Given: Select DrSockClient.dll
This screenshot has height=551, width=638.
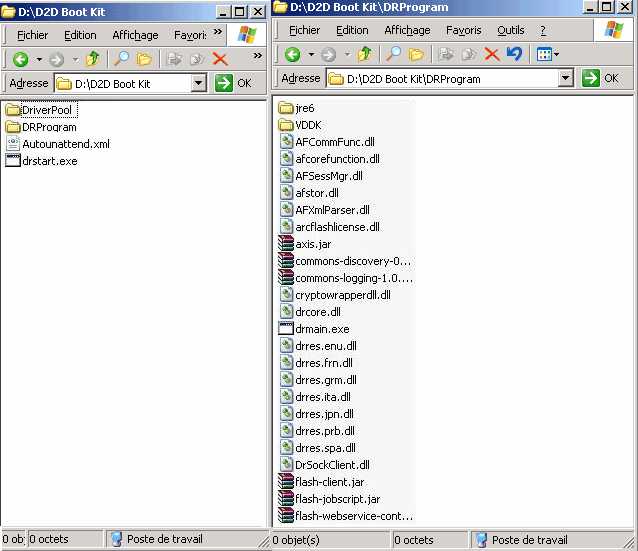Looking at the screenshot, I should (x=325, y=465).
